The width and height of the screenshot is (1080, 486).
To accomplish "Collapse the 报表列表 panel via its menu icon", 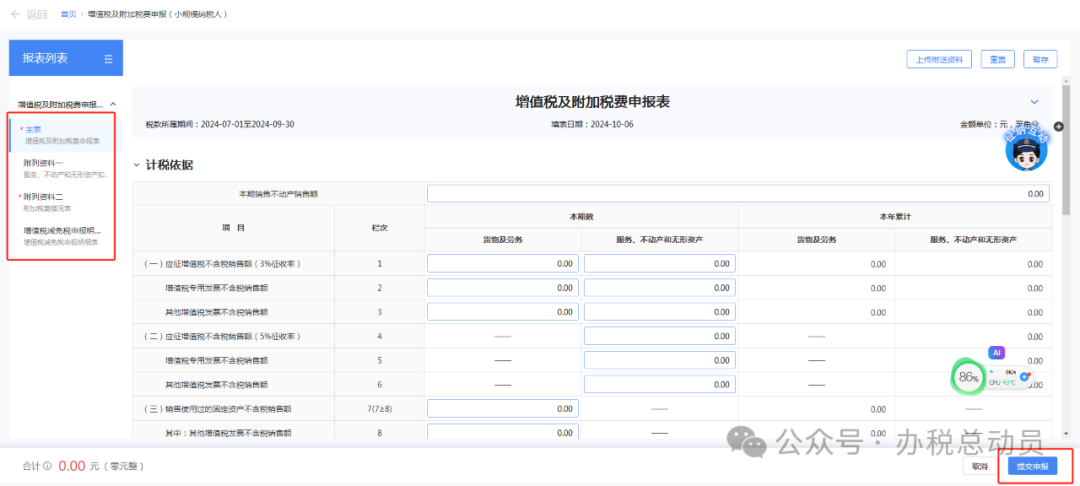I will click(108, 59).
